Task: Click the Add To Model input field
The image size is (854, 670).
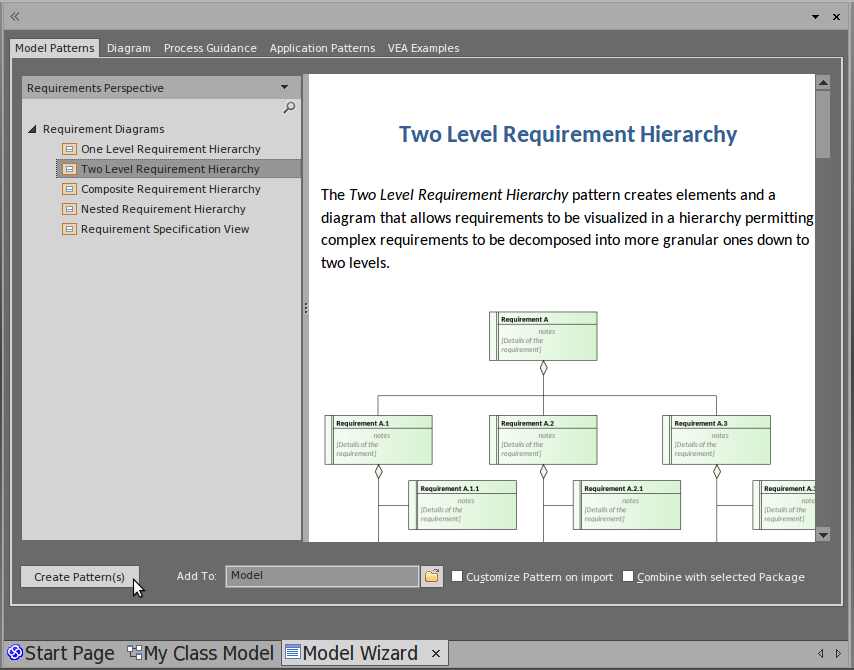Action: tap(322, 577)
